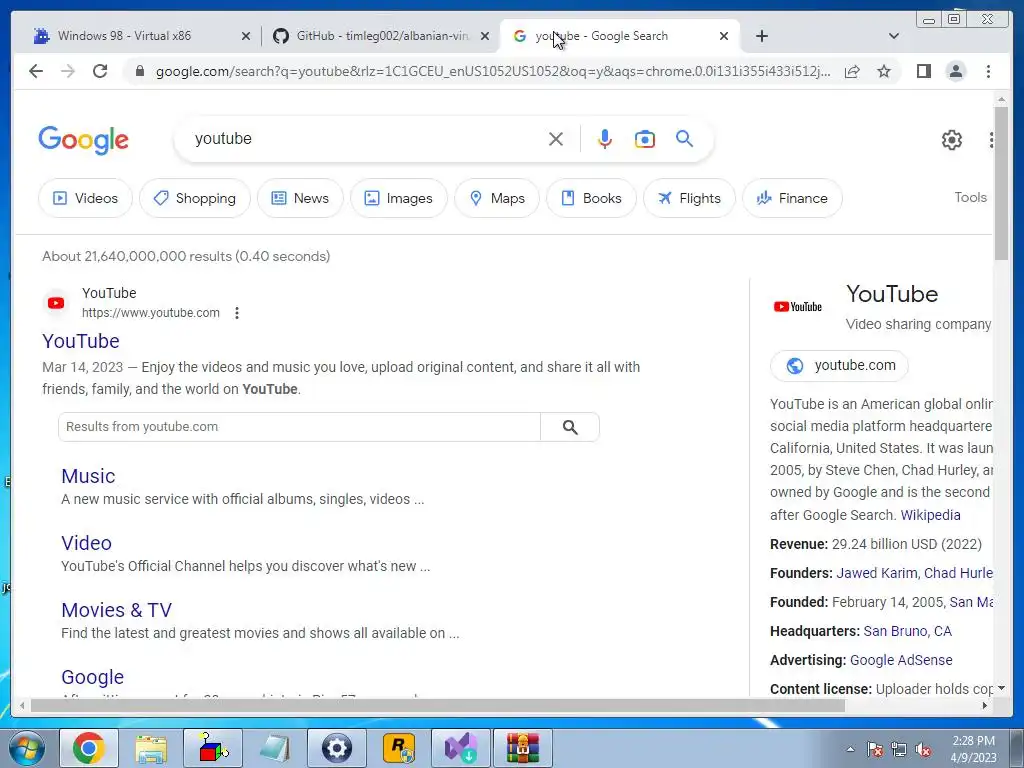Filter results by Shopping

(195, 198)
